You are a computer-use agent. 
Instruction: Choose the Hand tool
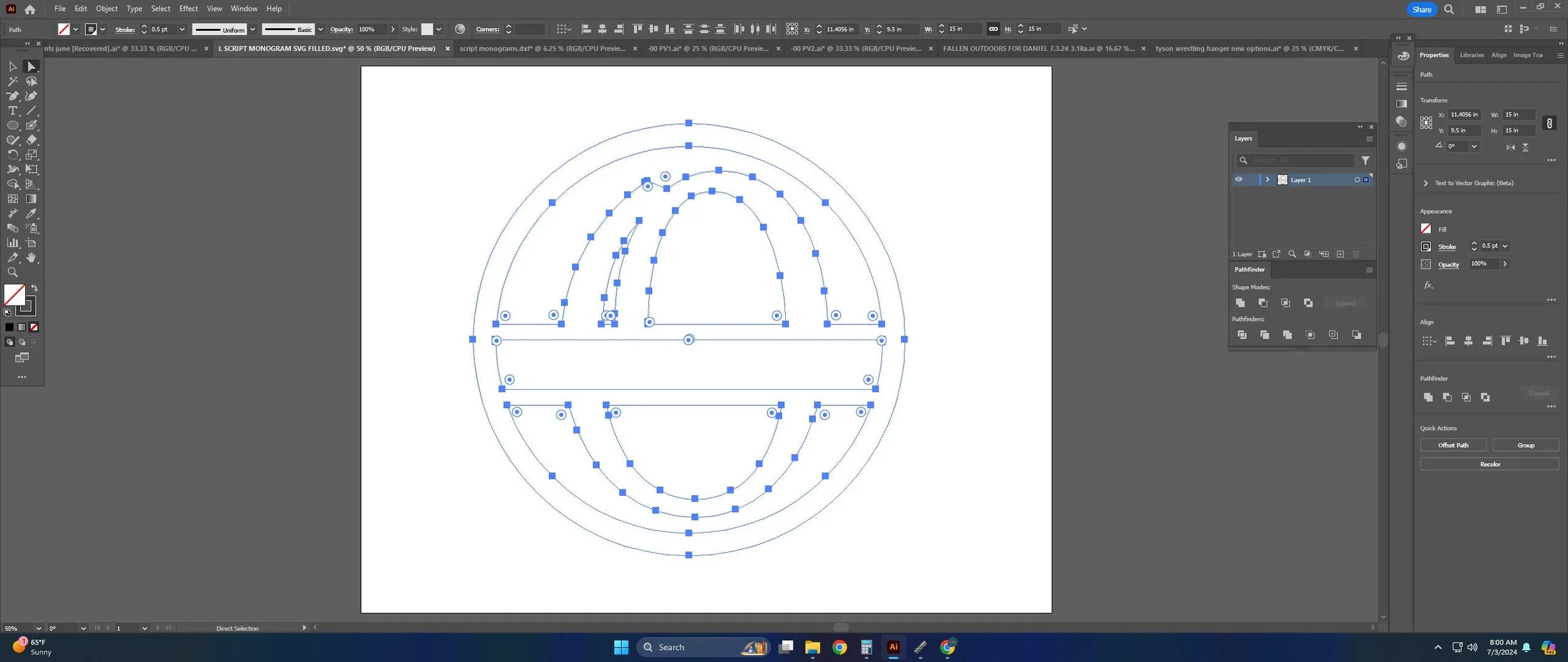pos(31,258)
